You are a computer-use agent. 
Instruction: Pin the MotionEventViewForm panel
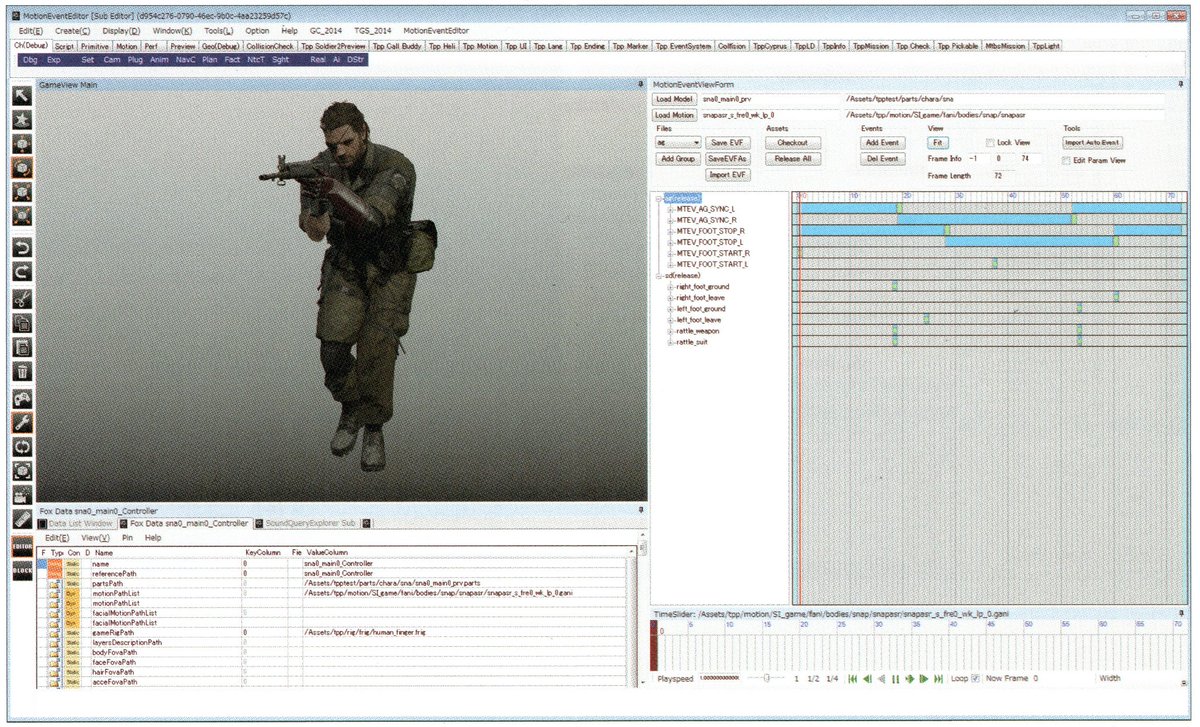click(1182, 84)
